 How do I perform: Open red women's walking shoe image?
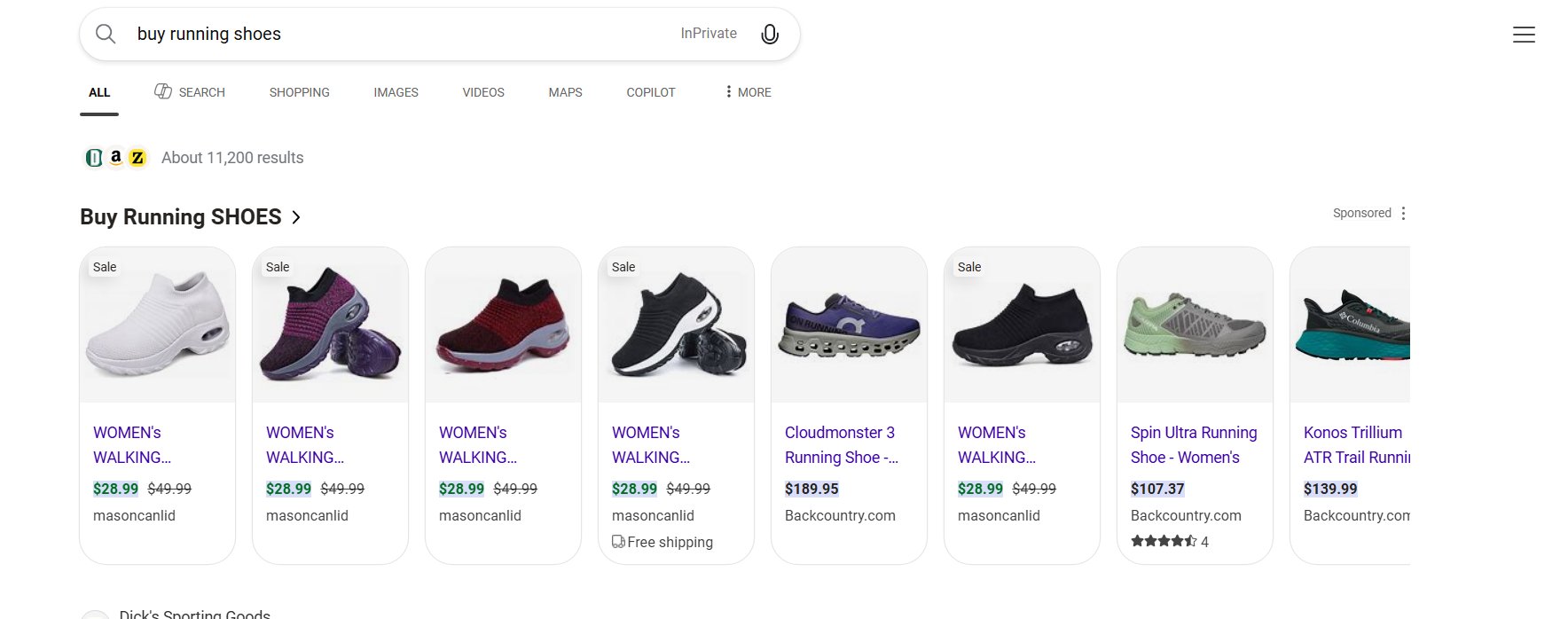point(504,325)
